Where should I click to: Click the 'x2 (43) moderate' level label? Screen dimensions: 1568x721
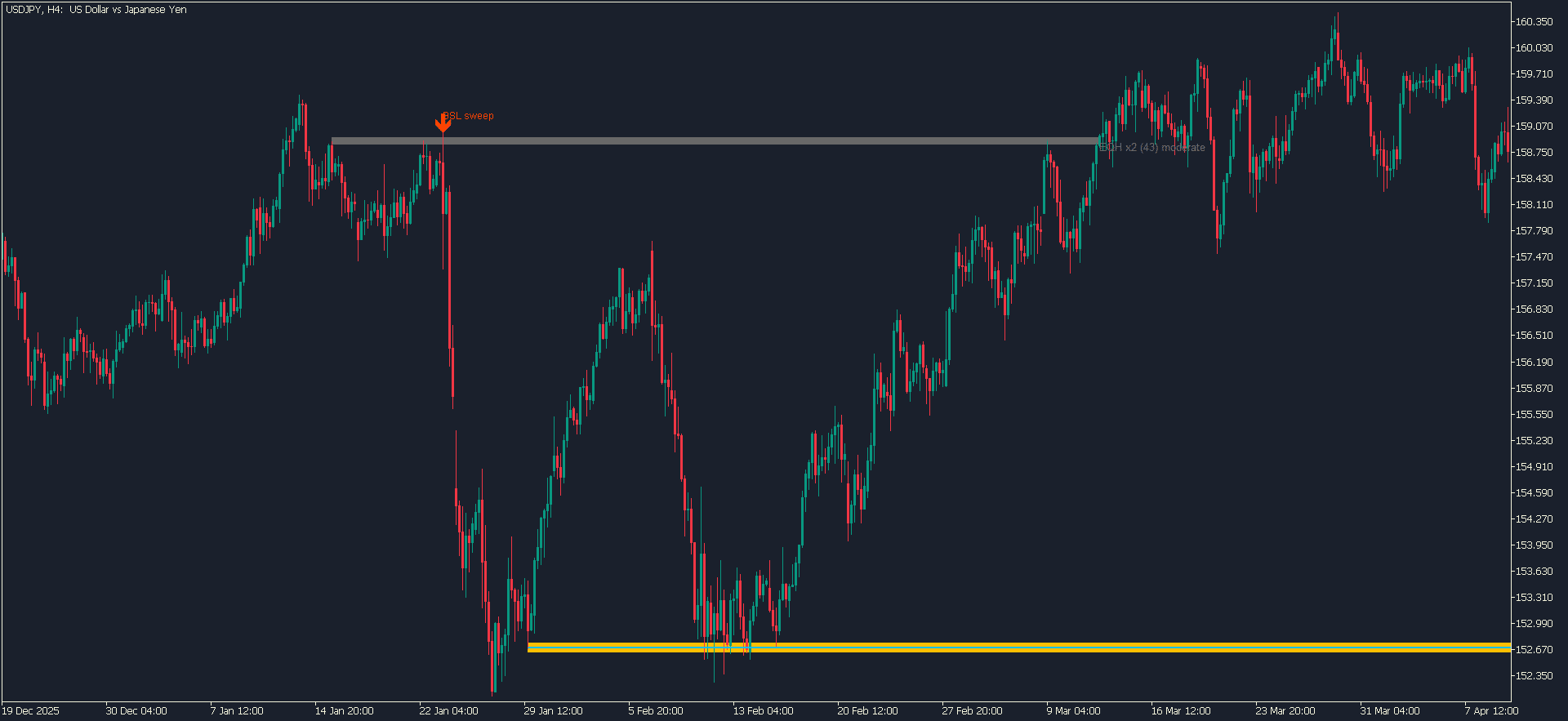click(x=1165, y=148)
